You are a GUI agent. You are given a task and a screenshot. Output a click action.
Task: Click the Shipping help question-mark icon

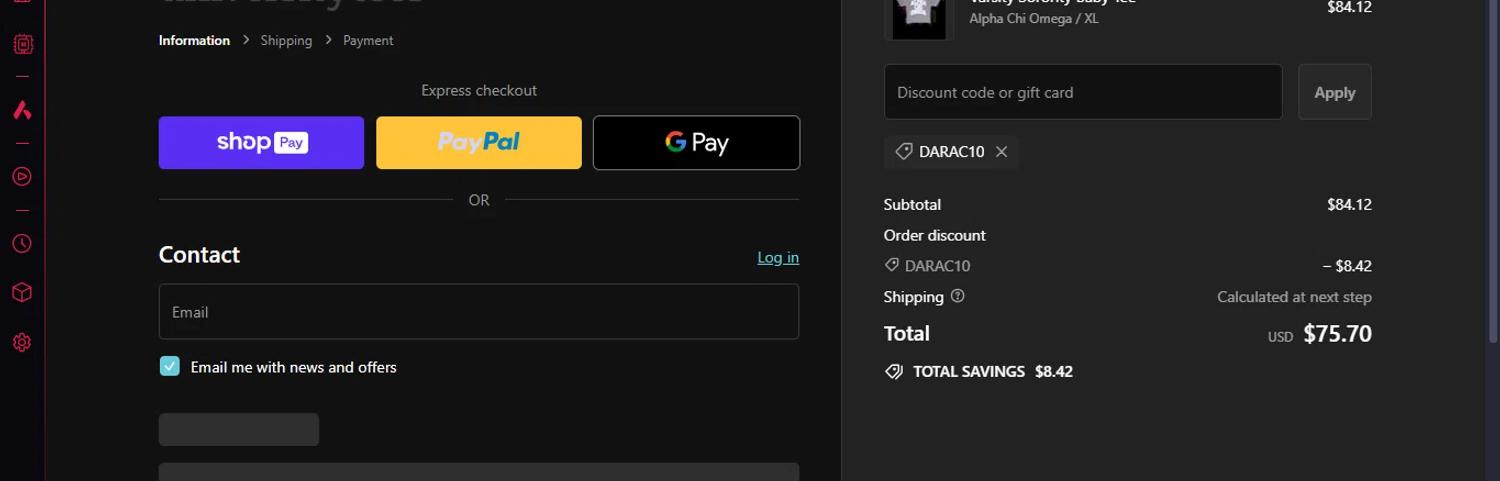(958, 296)
